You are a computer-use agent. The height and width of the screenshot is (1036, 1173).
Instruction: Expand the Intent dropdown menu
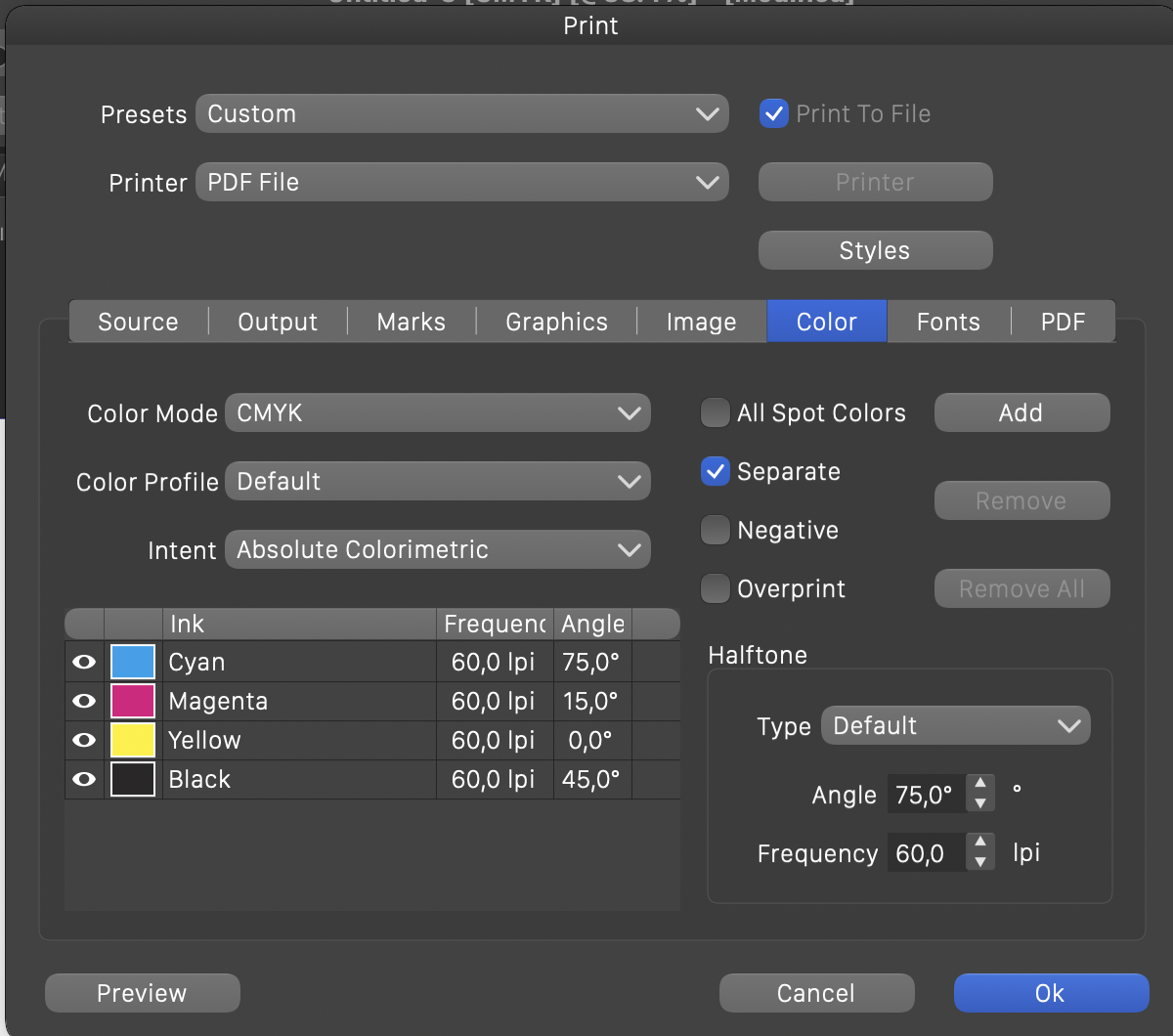click(437, 550)
